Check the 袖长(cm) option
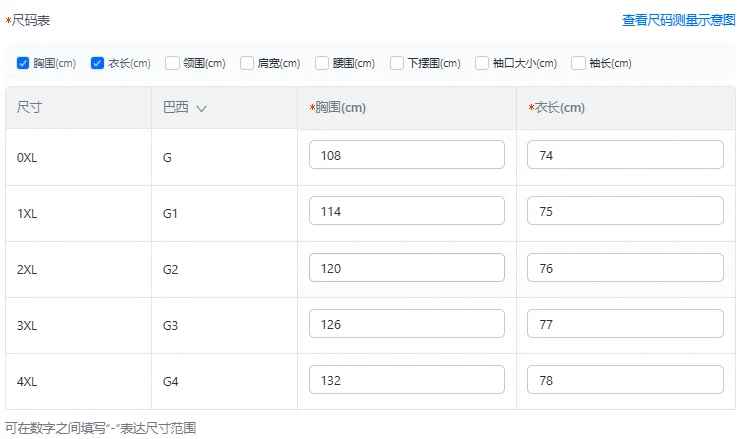 (578, 63)
